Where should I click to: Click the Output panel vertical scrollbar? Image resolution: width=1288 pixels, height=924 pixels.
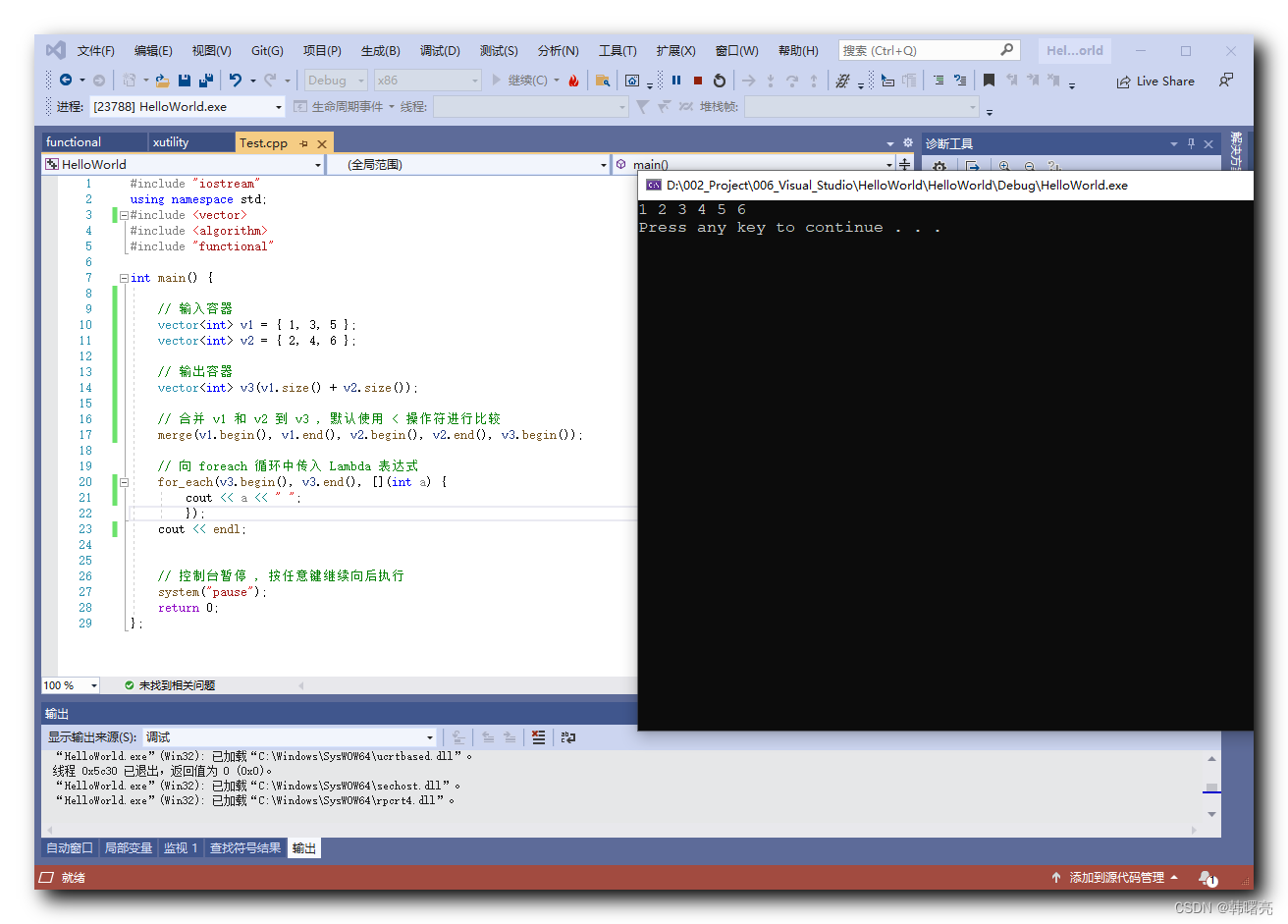(1211, 786)
